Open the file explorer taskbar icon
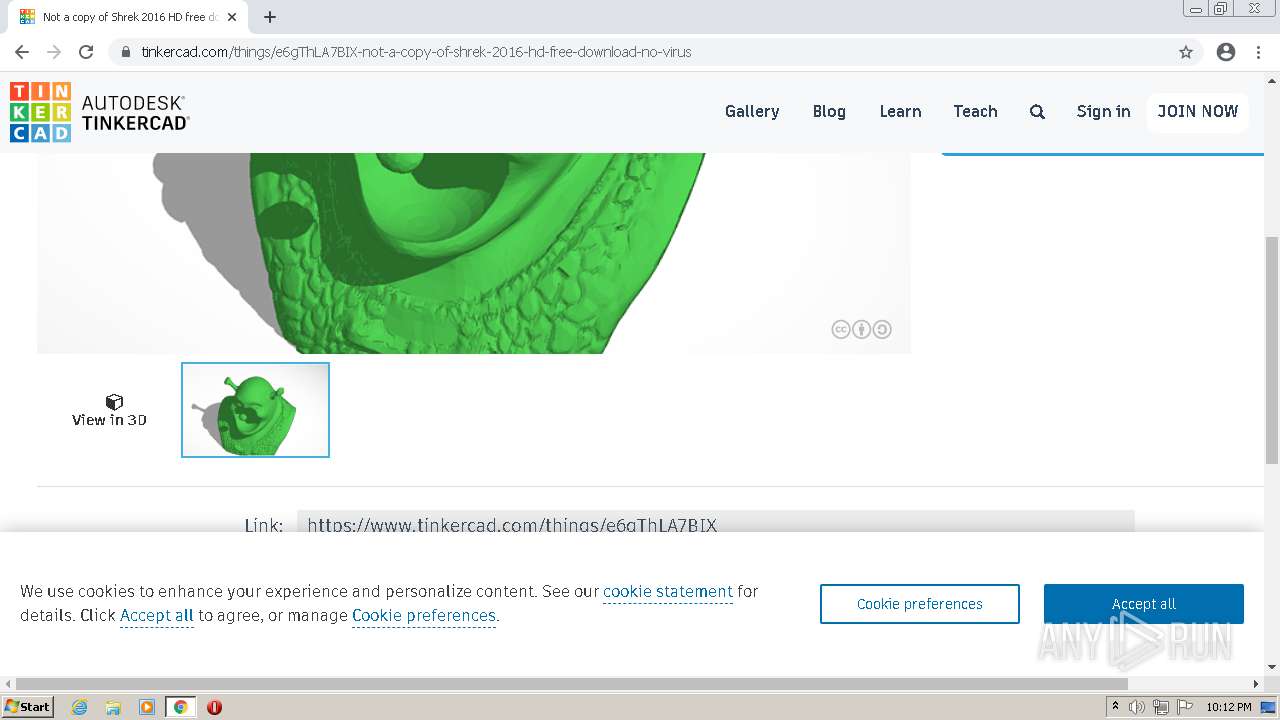Screen dimensions: 1280x720 click(x=113, y=707)
